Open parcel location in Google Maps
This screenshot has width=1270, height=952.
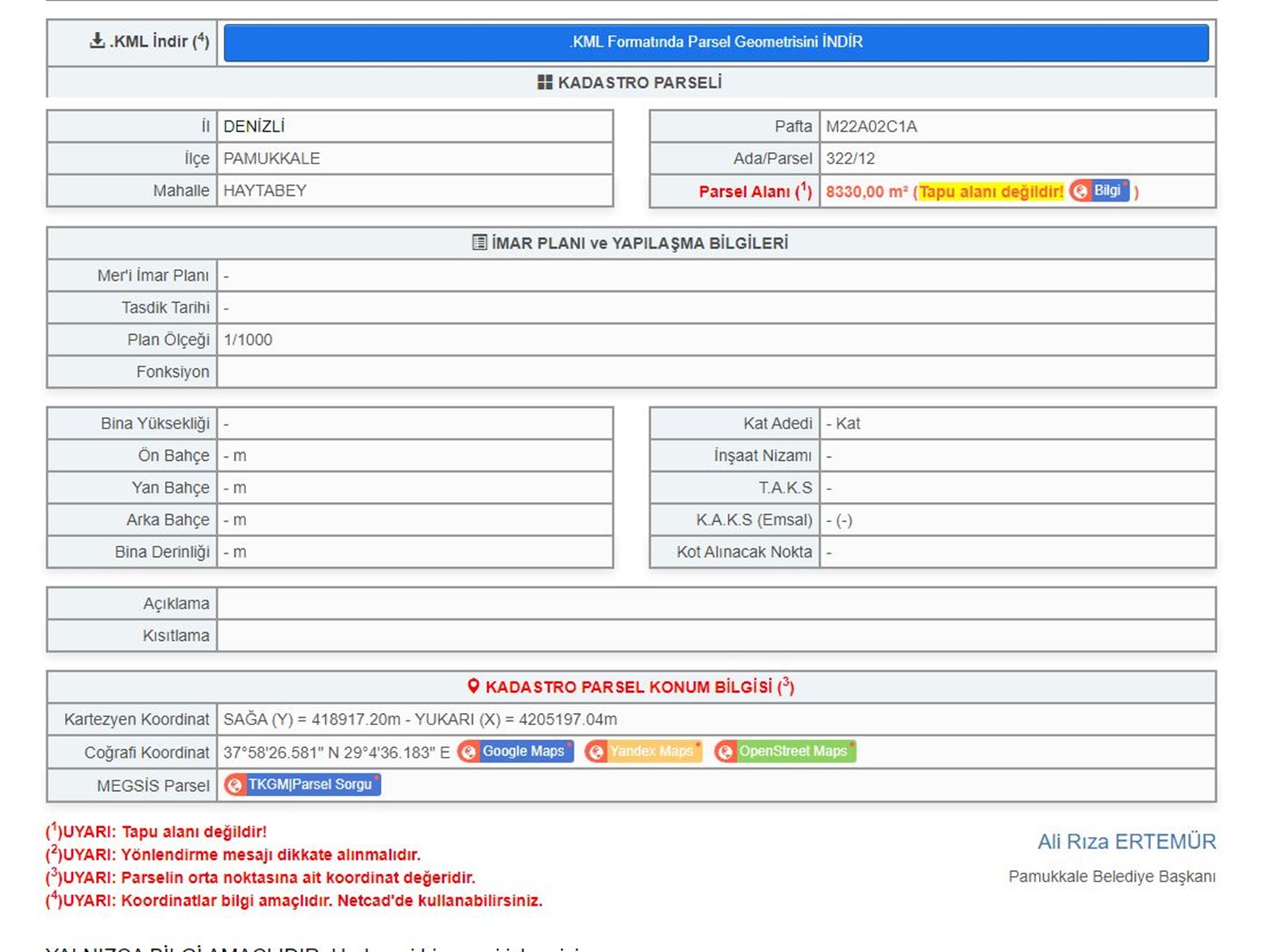[x=515, y=751]
